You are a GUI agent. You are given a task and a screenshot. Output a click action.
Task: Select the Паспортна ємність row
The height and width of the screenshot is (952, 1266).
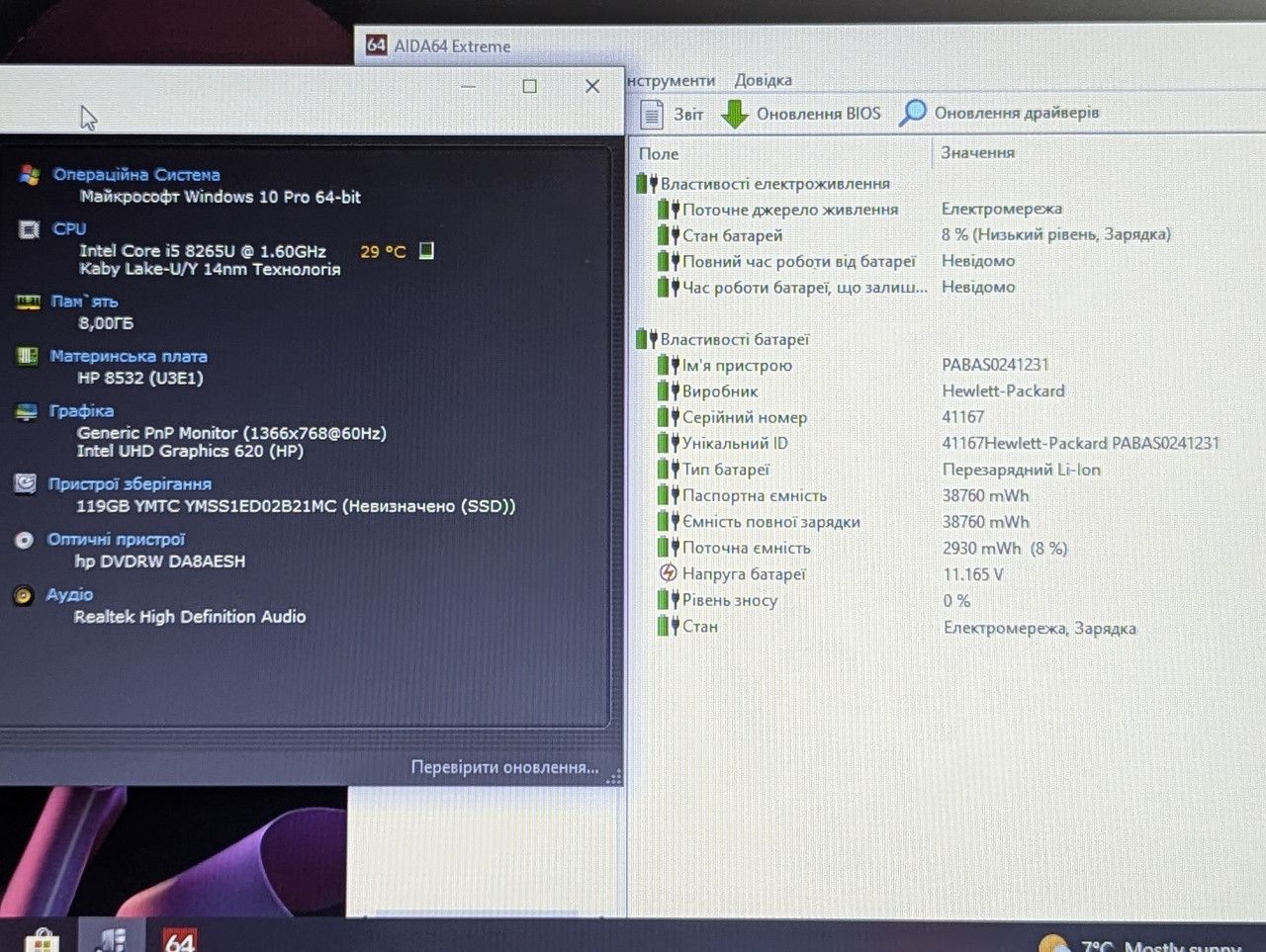click(x=743, y=495)
